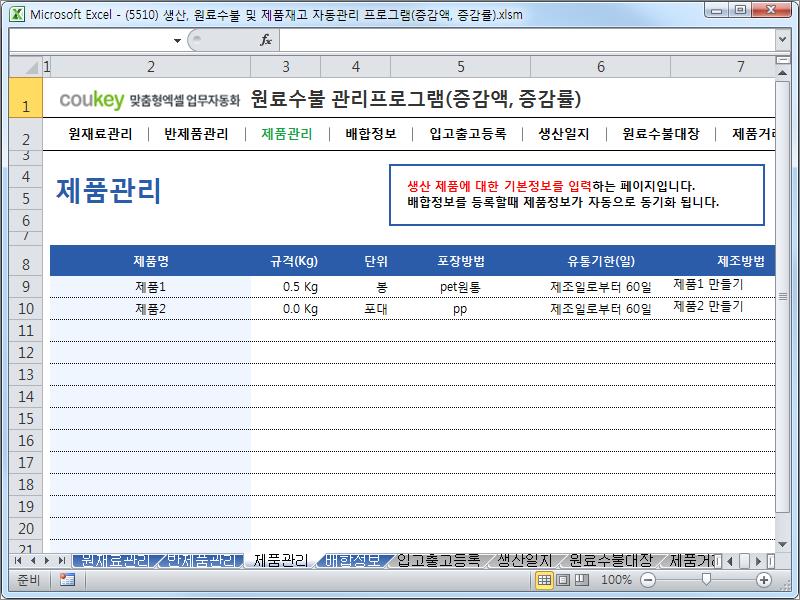Open the 원재료관리 sheet tab

[115, 560]
